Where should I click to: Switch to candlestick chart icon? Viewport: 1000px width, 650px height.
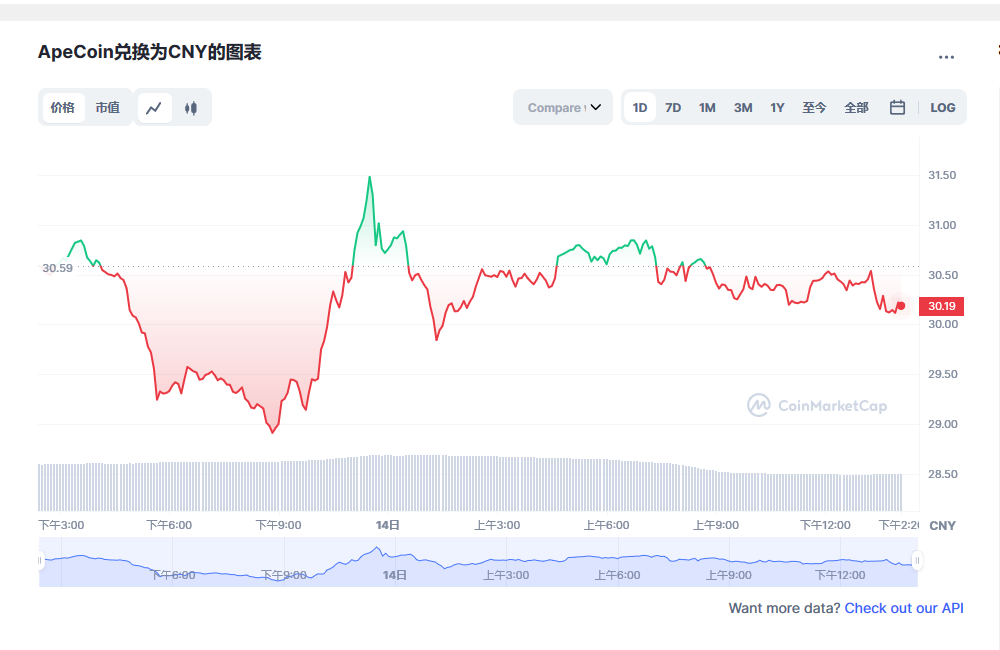tap(191, 108)
